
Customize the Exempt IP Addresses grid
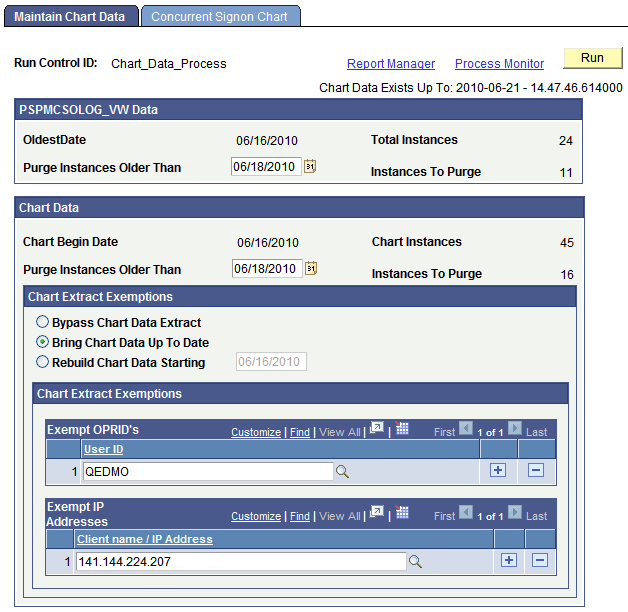256,516
